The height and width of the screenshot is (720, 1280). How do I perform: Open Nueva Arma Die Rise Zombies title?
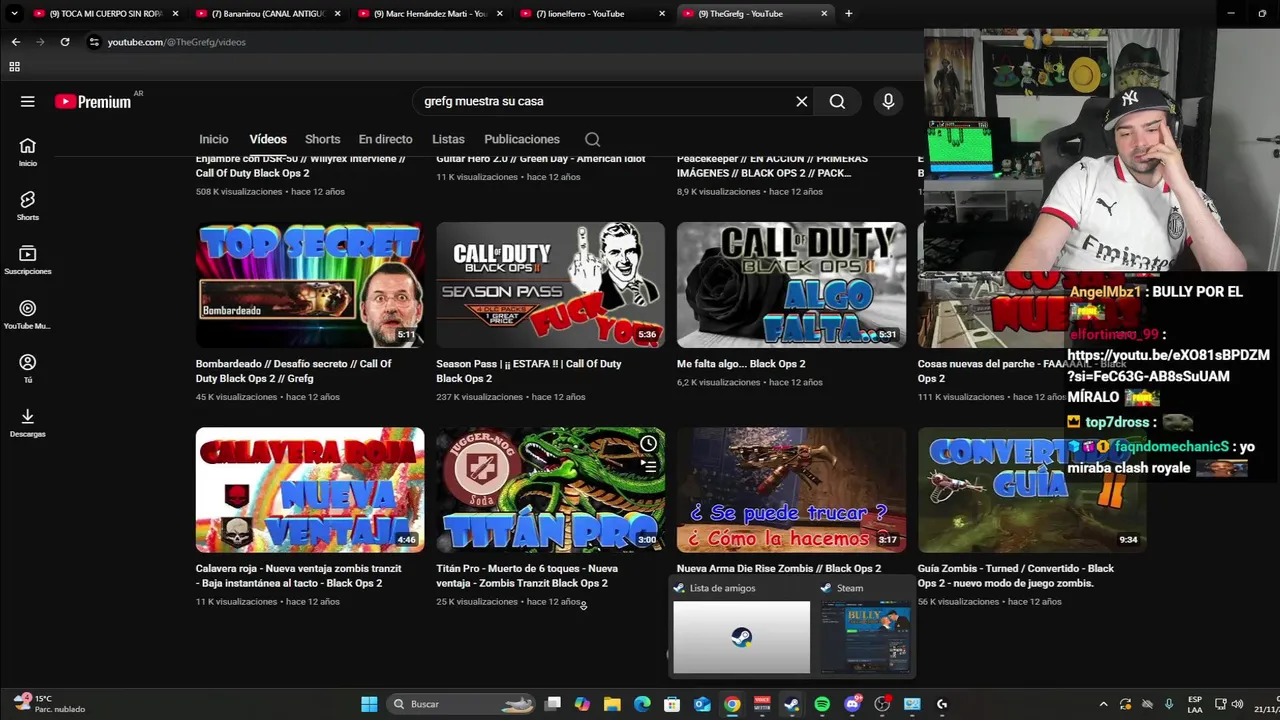click(x=779, y=568)
